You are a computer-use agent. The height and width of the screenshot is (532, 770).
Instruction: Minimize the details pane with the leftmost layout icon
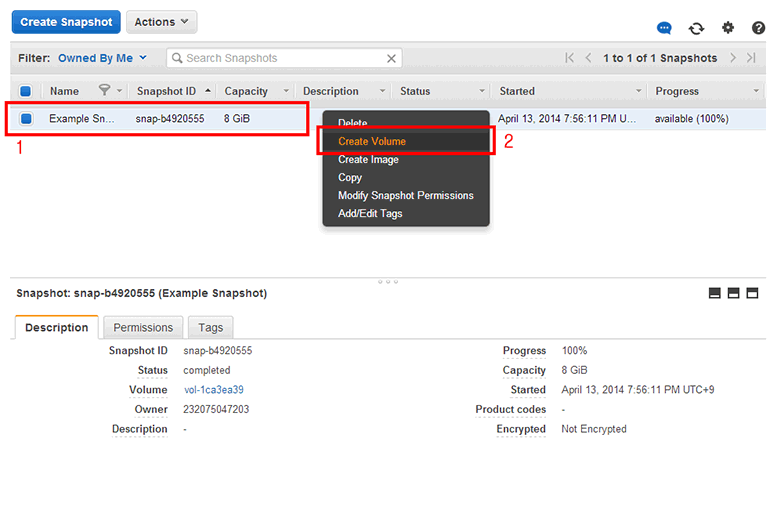coord(714,293)
